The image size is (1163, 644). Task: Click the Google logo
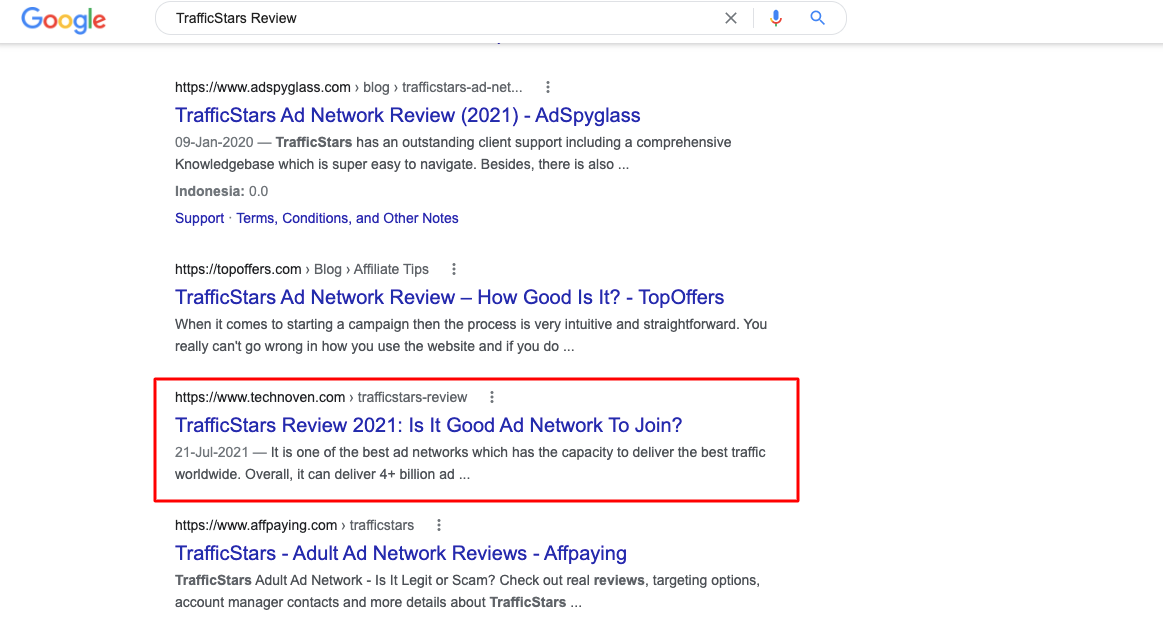click(63, 19)
